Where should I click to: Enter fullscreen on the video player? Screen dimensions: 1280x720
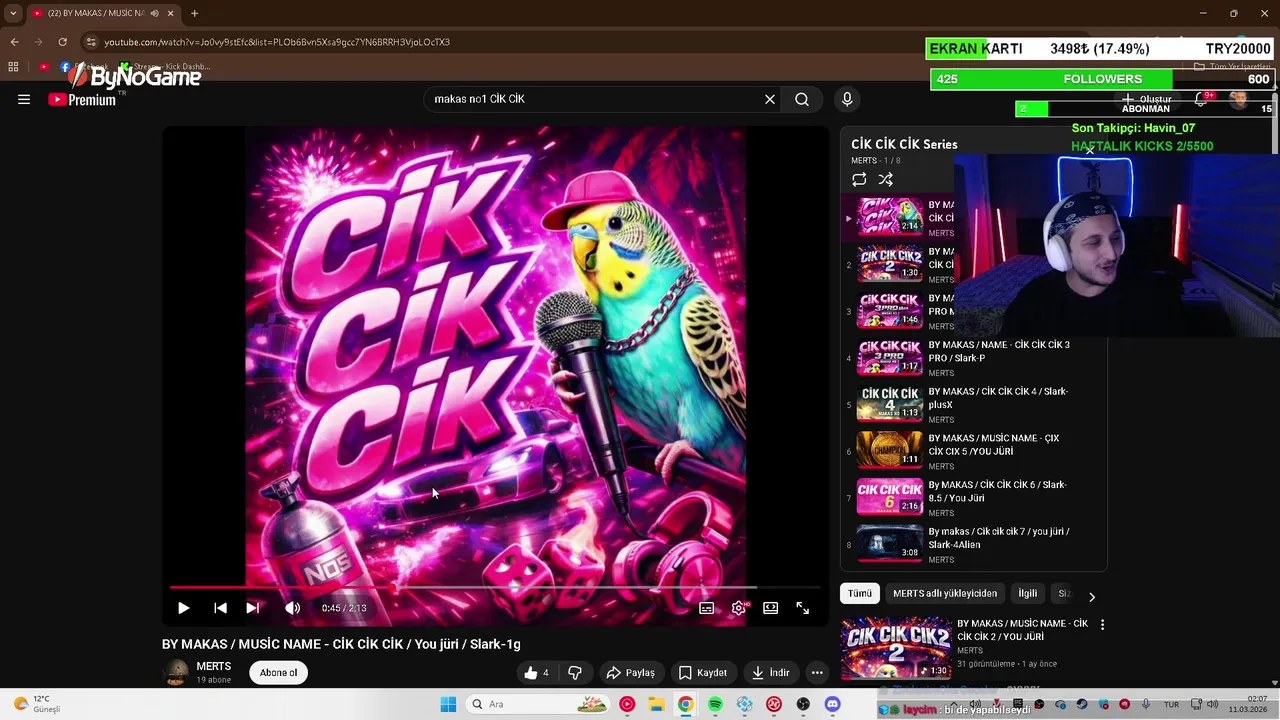(x=802, y=608)
